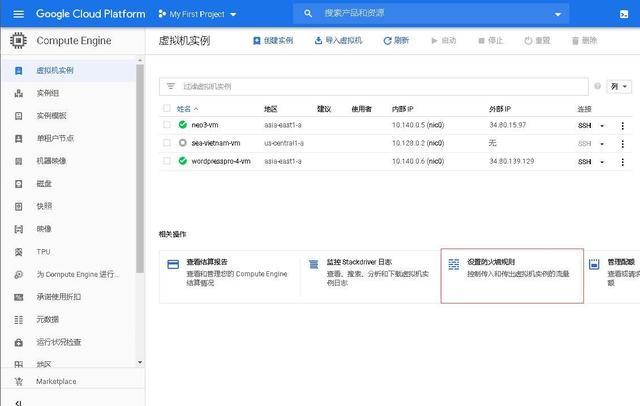Open the My First Project selector dropdown
This screenshot has width=640, height=406.
pos(197,14)
